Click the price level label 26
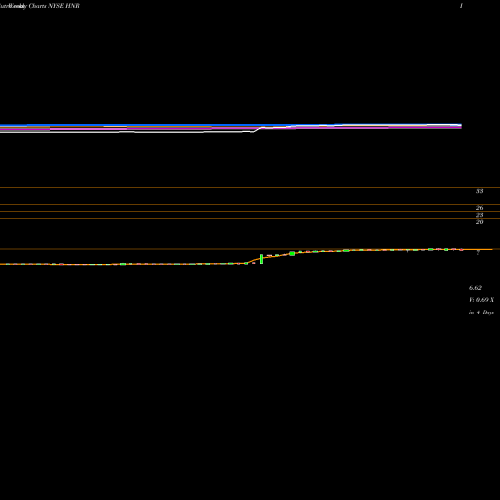 click(x=479, y=208)
